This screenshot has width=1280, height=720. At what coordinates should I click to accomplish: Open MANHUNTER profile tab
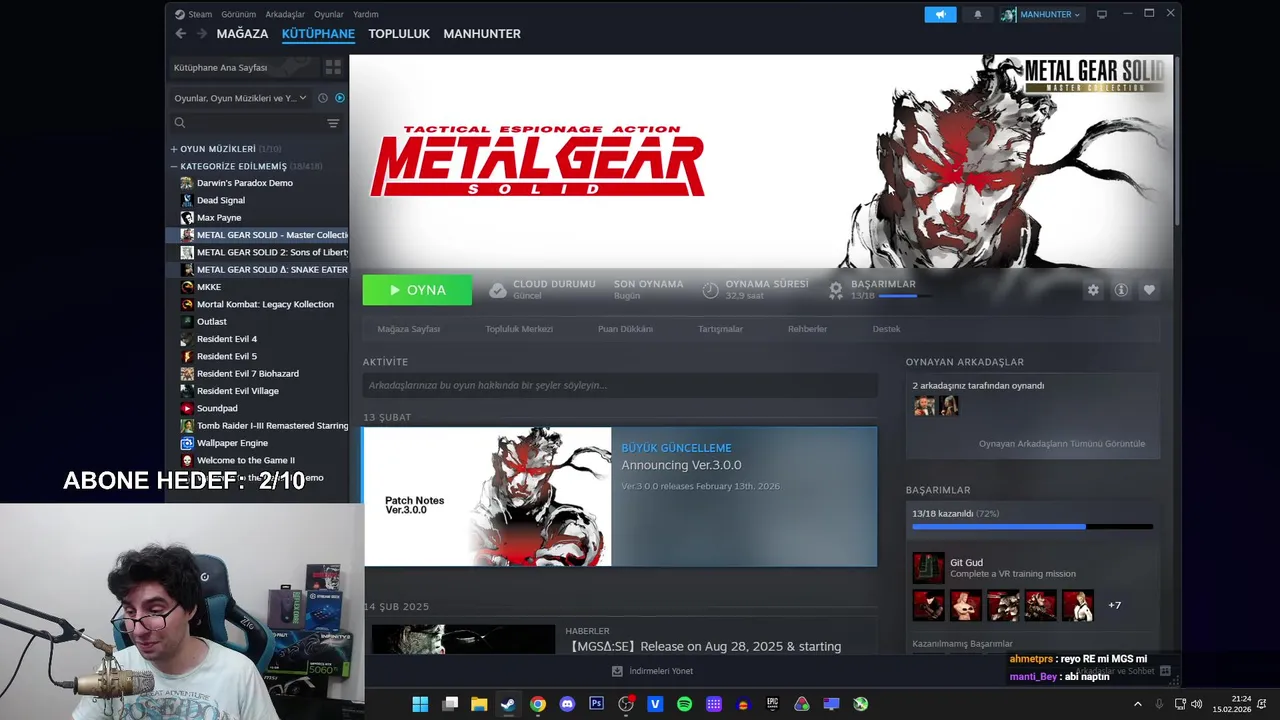point(482,33)
